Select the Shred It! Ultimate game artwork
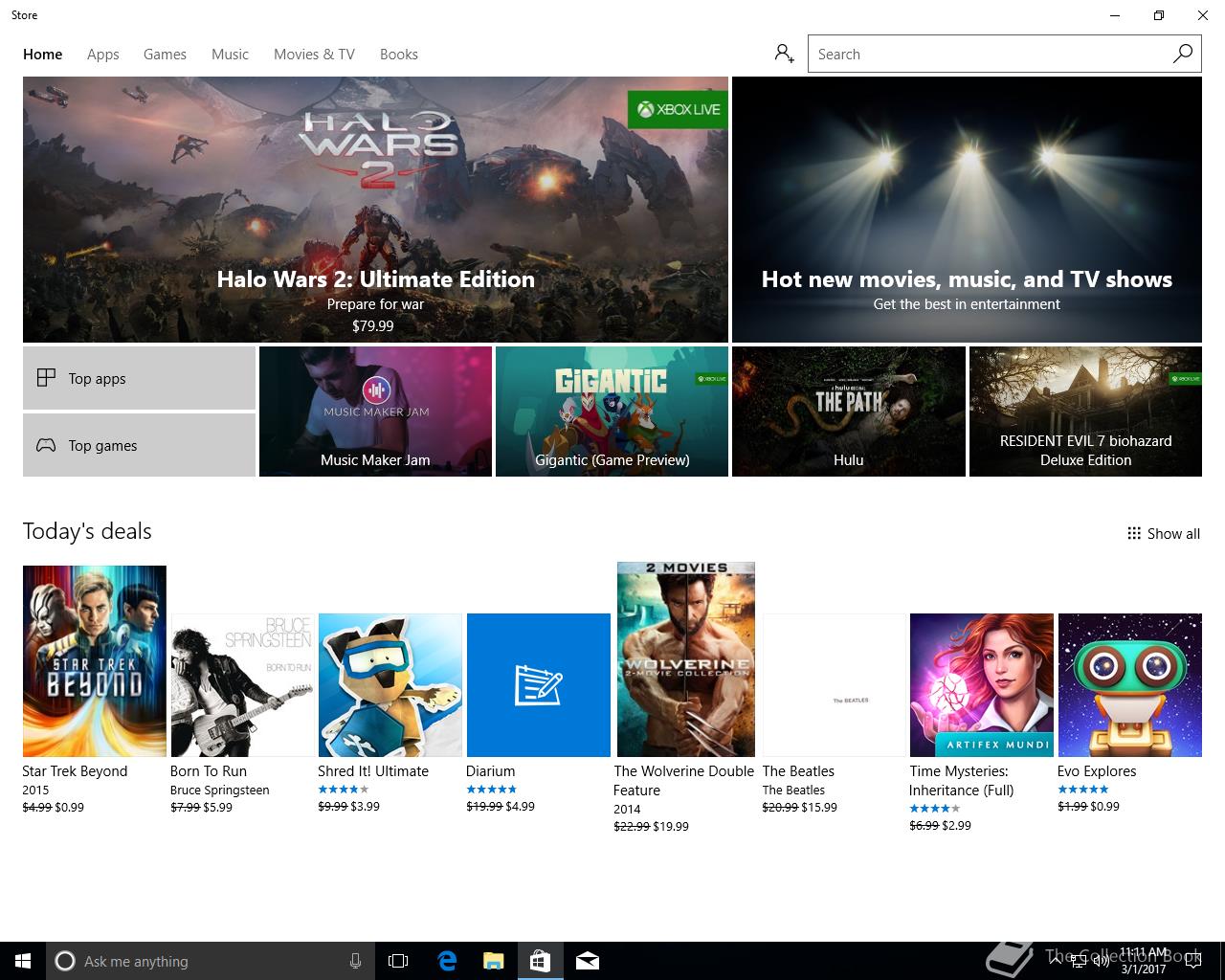 [390, 685]
